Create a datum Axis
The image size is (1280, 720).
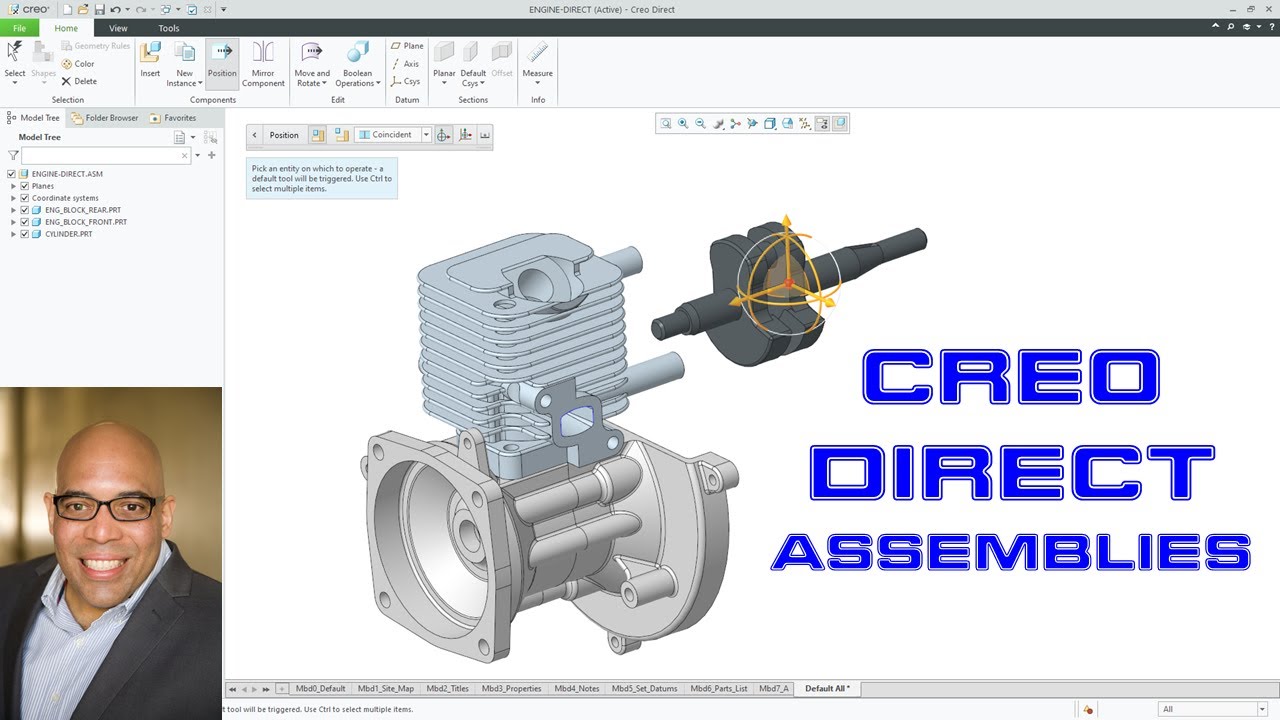click(x=407, y=64)
